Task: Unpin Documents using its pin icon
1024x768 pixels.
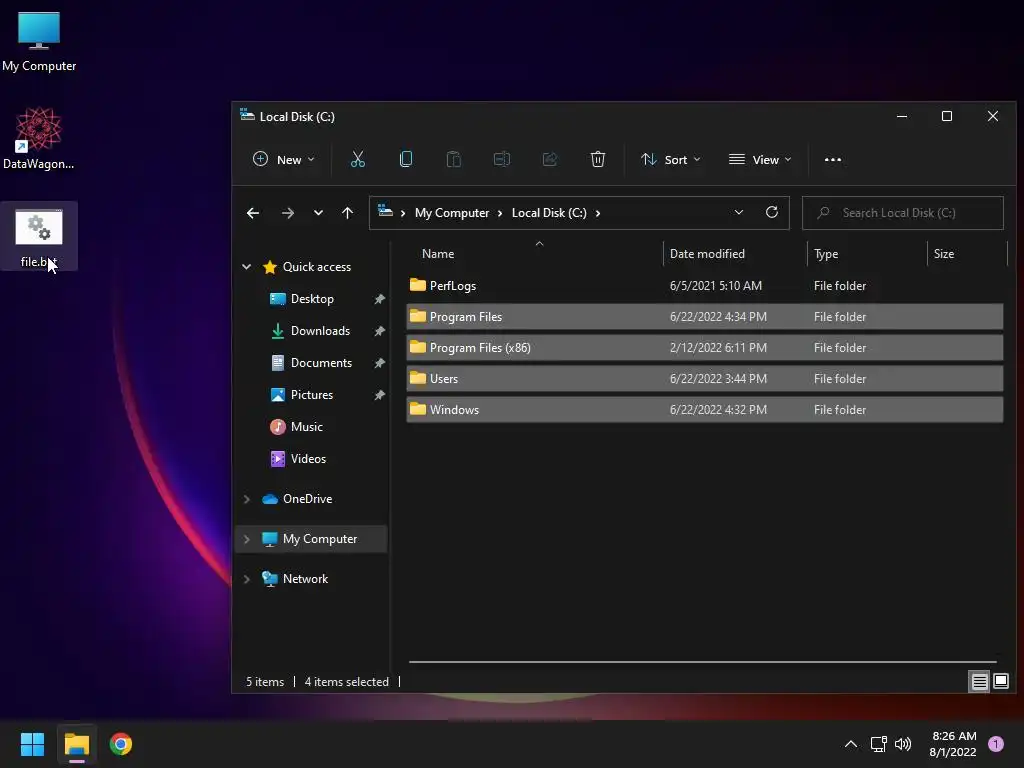Action: point(379,363)
